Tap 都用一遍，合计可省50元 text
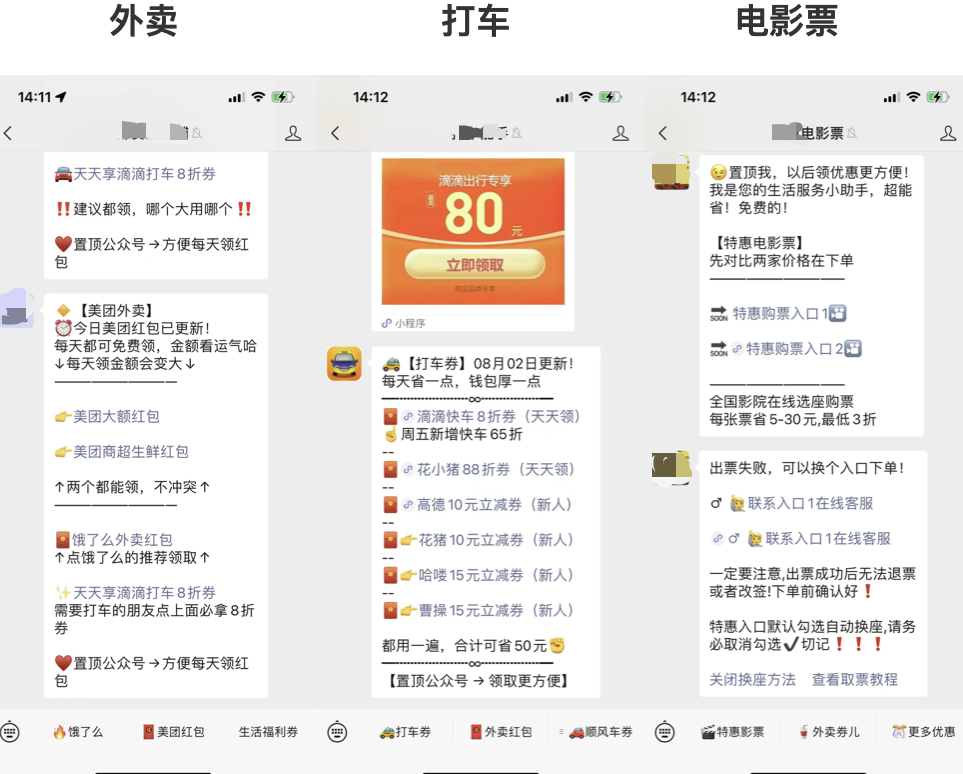This screenshot has height=774, width=963. click(464, 646)
